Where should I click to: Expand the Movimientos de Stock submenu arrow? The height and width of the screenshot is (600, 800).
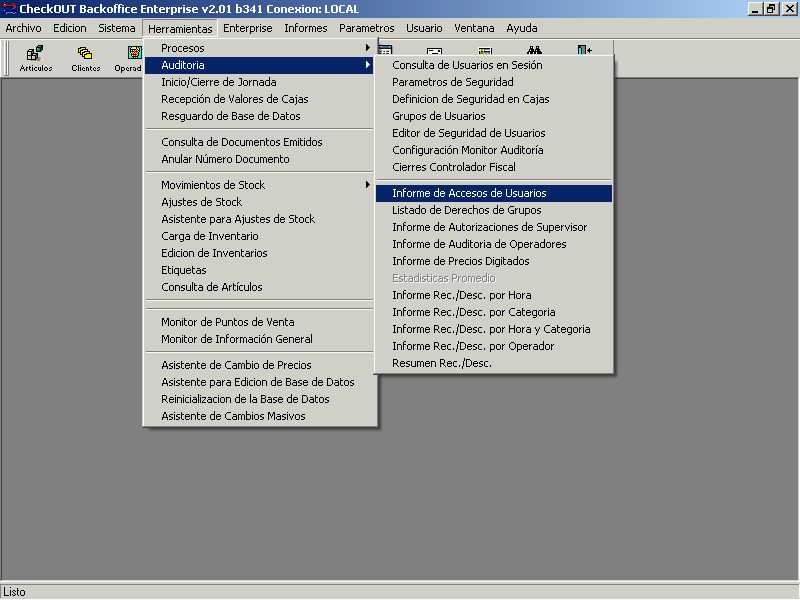coord(367,185)
